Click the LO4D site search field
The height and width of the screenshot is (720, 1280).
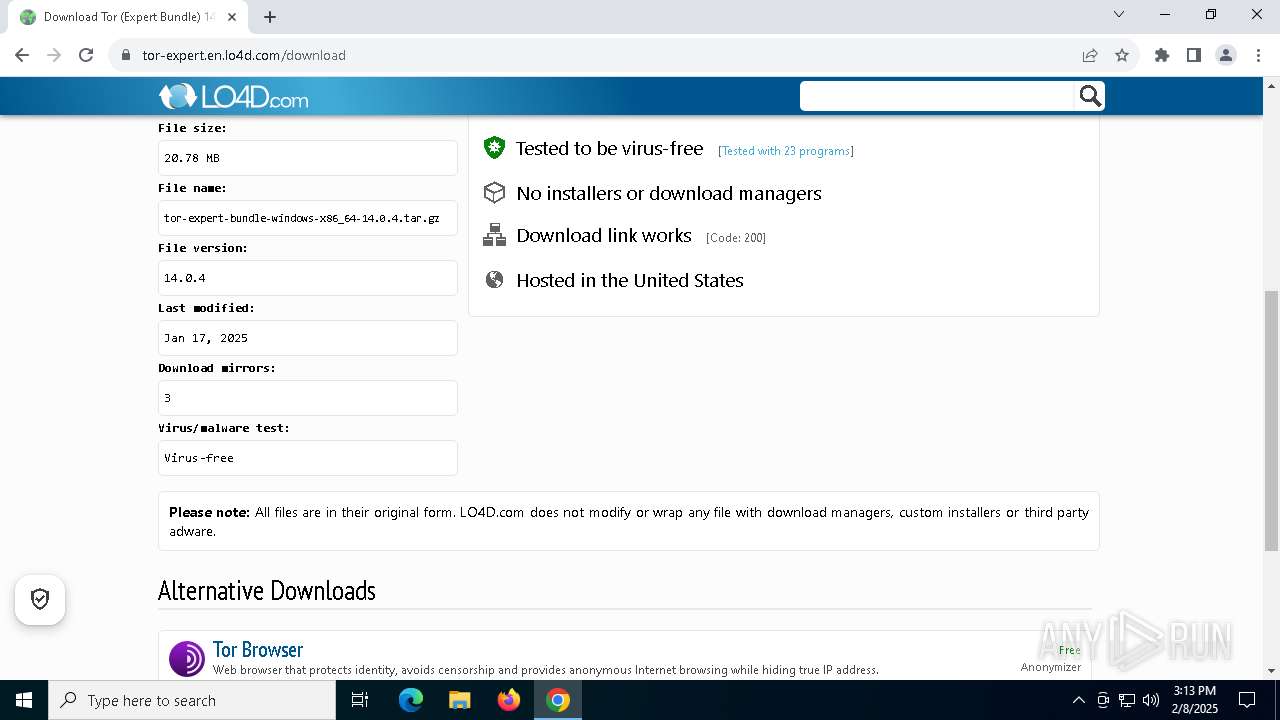click(x=938, y=96)
